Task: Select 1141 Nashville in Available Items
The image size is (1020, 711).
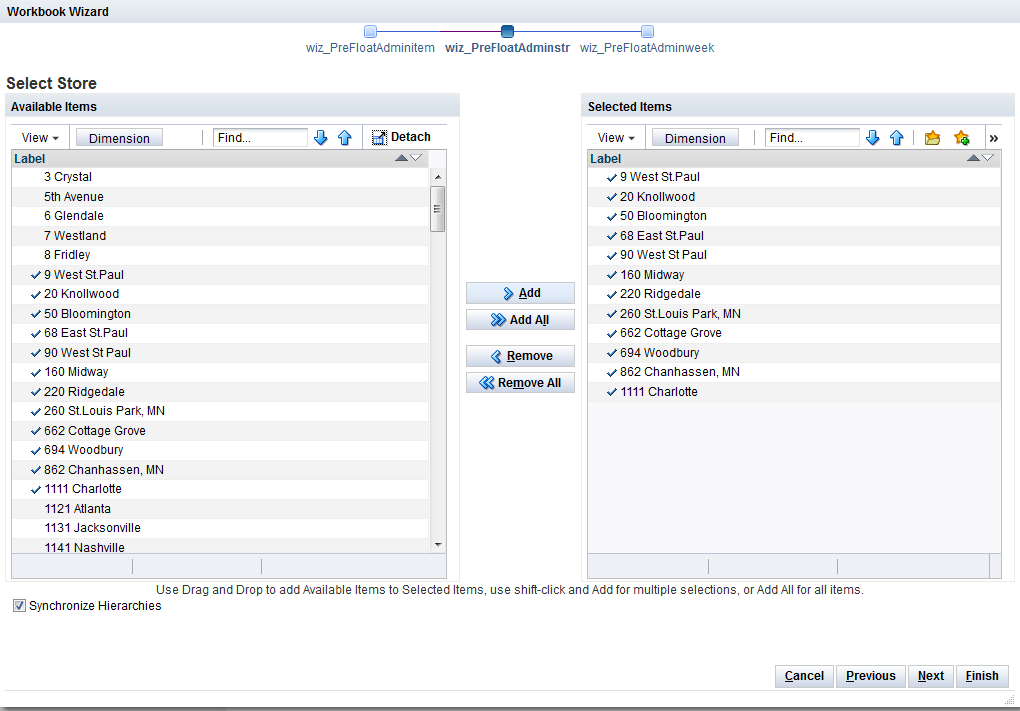Action: [220, 546]
